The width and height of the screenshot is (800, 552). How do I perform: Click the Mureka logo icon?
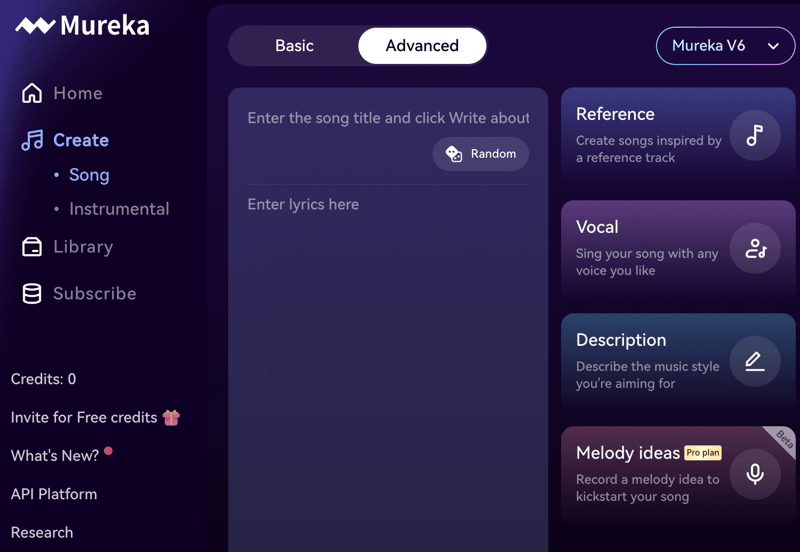(x=35, y=26)
